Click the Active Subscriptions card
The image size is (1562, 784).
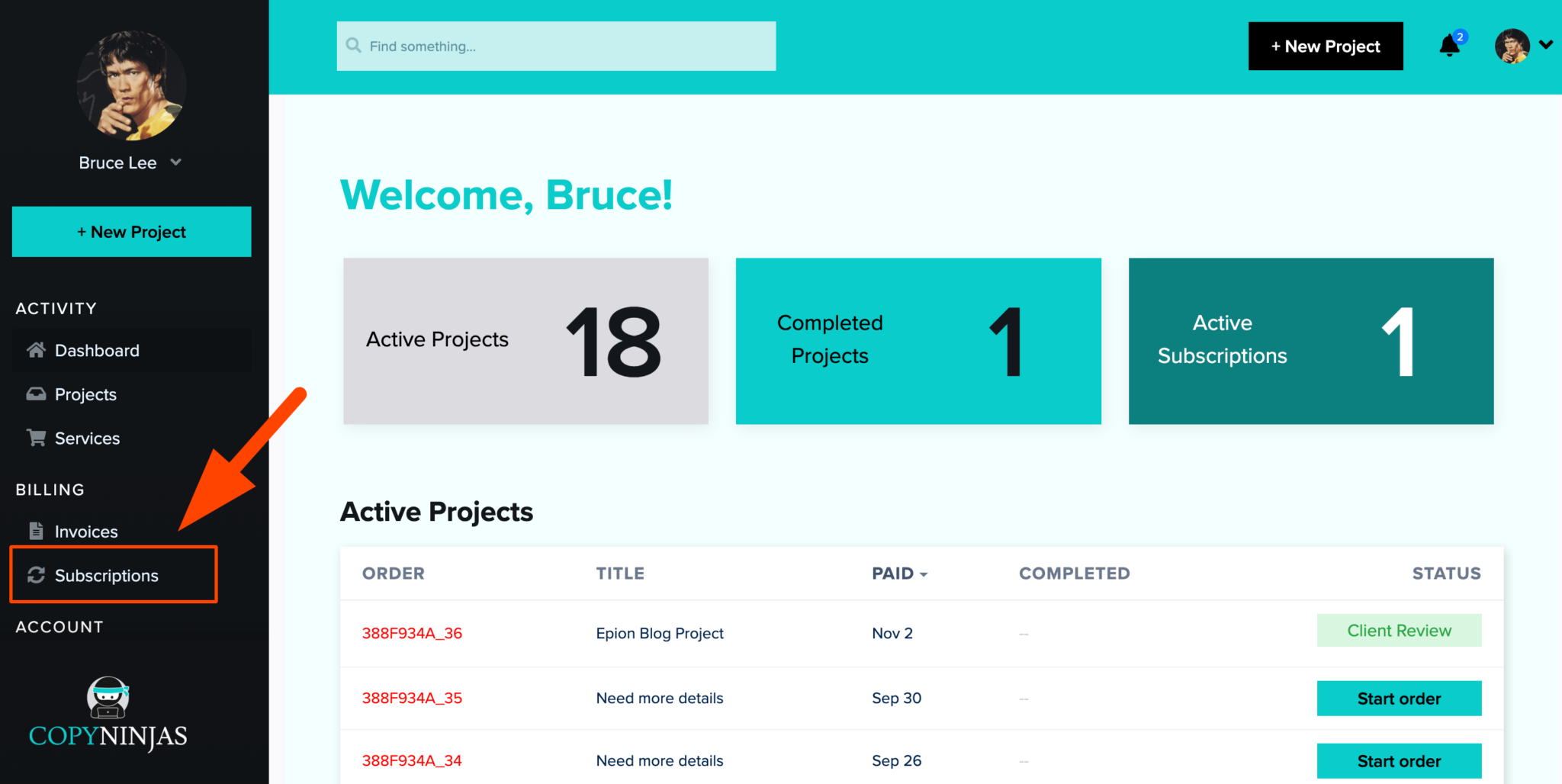(x=1311, y=341)
